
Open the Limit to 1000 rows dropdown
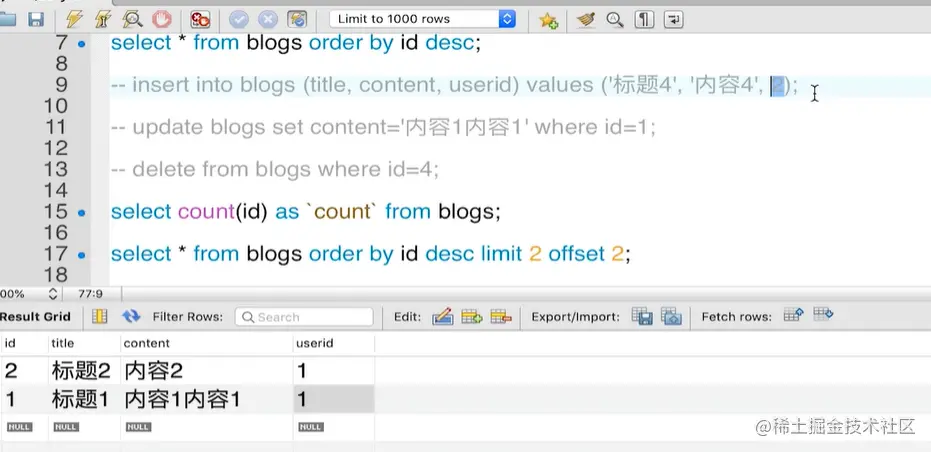click(x=423, y=19)
